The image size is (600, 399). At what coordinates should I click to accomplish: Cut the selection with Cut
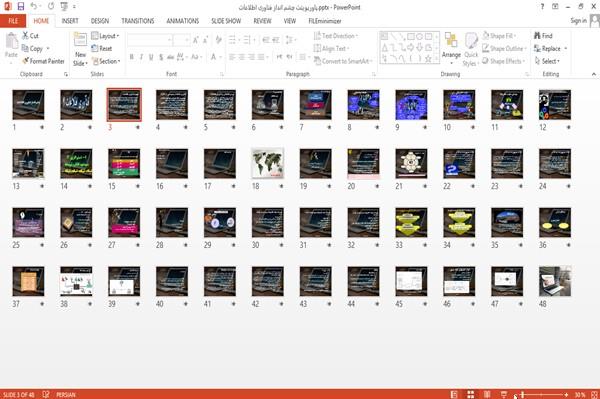tap(30, 36)
